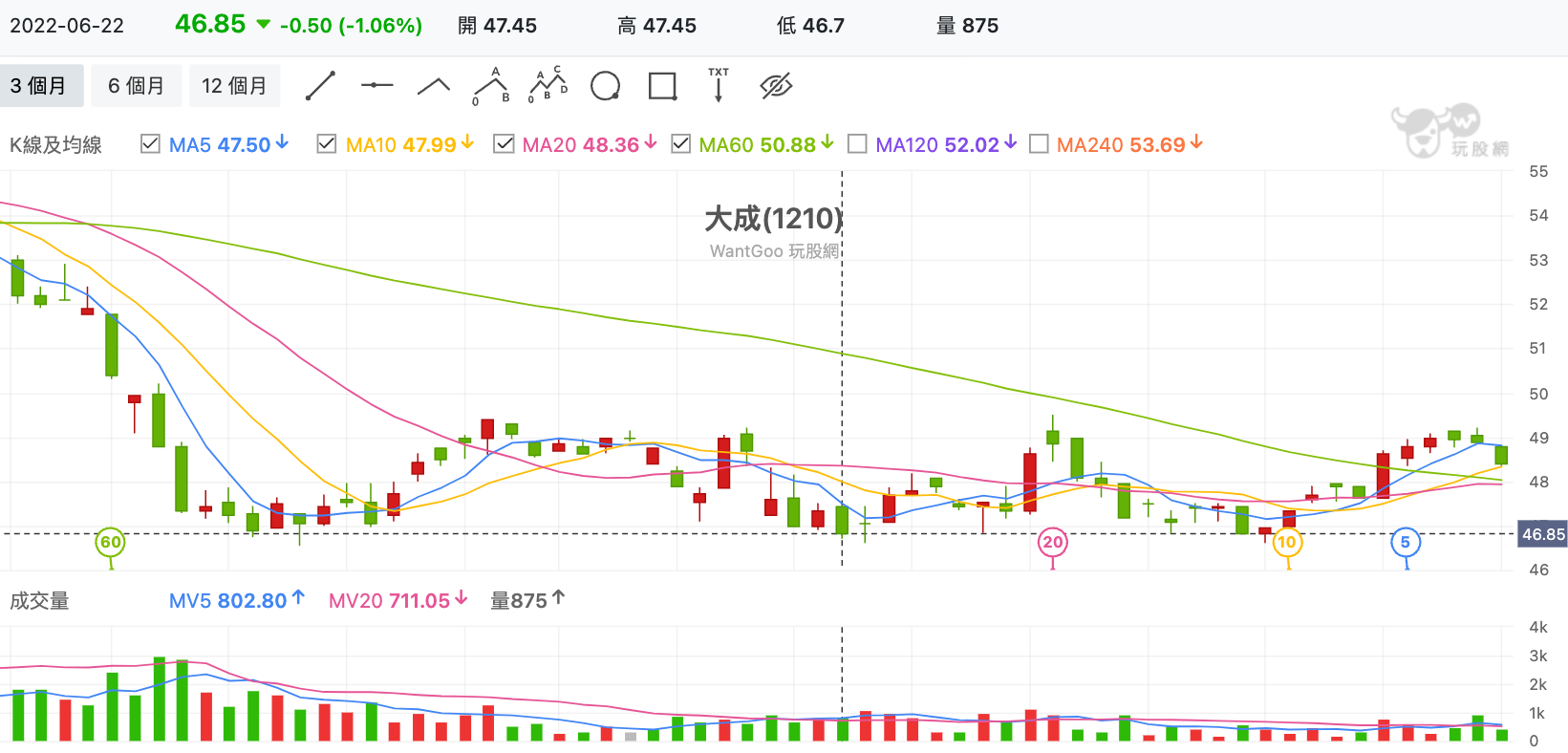The height and width of the screenshot is (753, 1568).
Task: Click the MA10 47.99 value label
Action: (x=410, y=145)
